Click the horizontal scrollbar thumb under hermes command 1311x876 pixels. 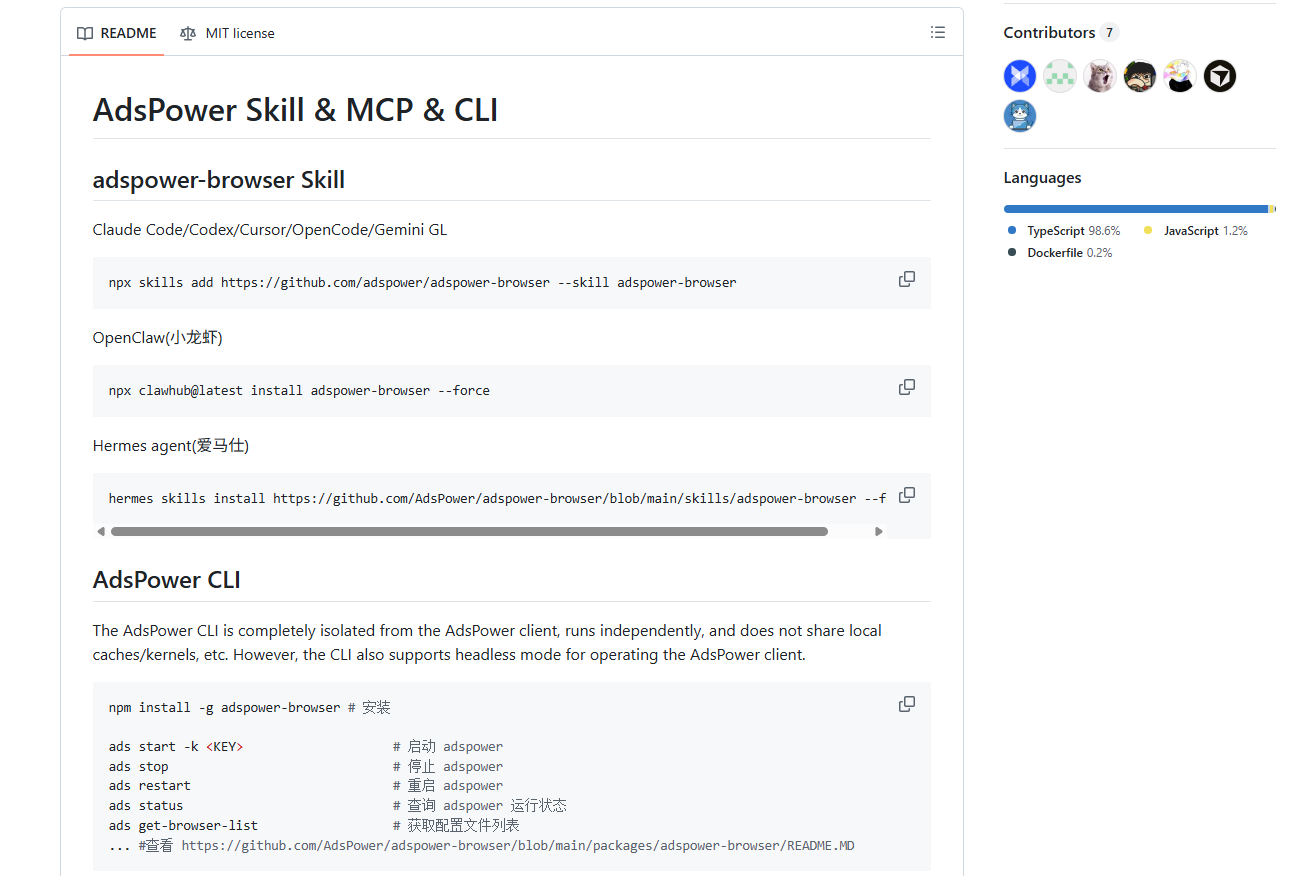coord(469,532)
